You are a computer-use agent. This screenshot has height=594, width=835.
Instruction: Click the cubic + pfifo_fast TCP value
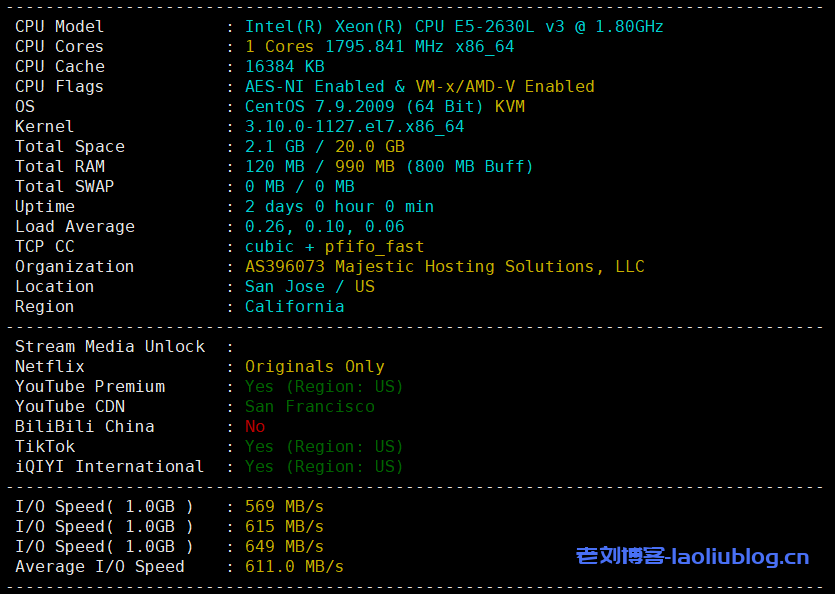[x=334, y=247]
